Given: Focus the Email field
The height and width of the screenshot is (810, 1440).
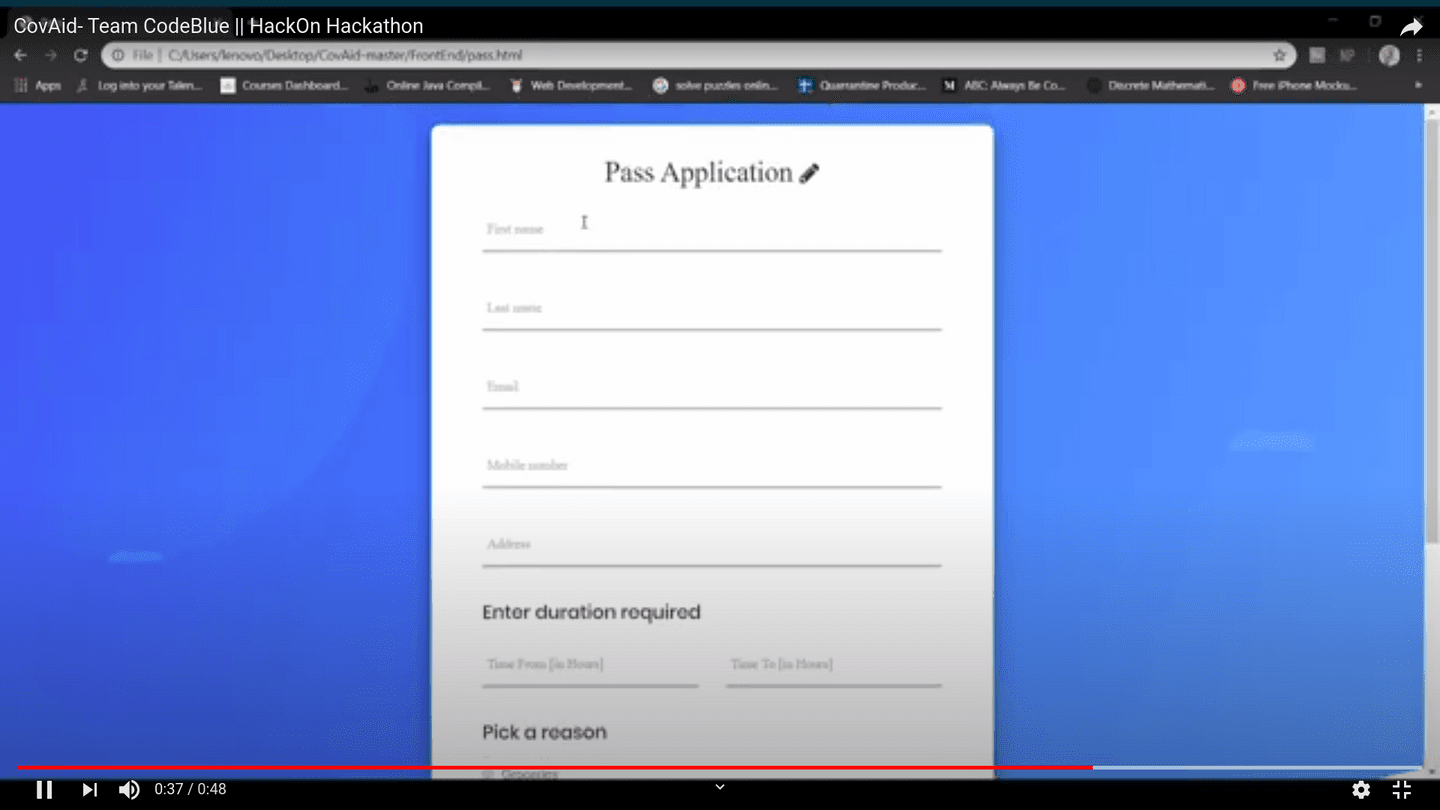Looking at the screenshot, I should point(711,388).
